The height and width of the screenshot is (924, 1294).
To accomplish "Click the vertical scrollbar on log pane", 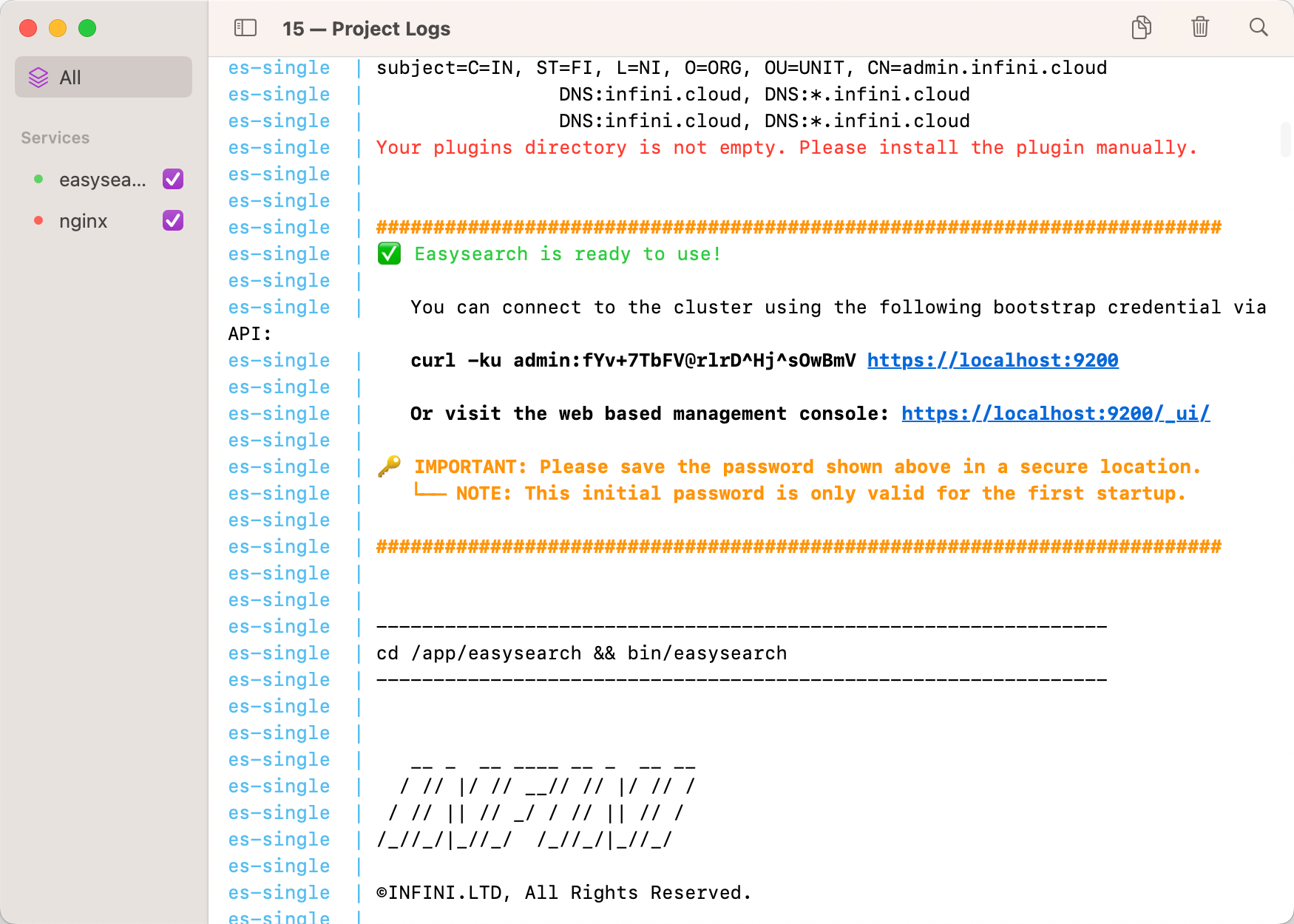I will pyautogui.click(x=1286, y=139).
